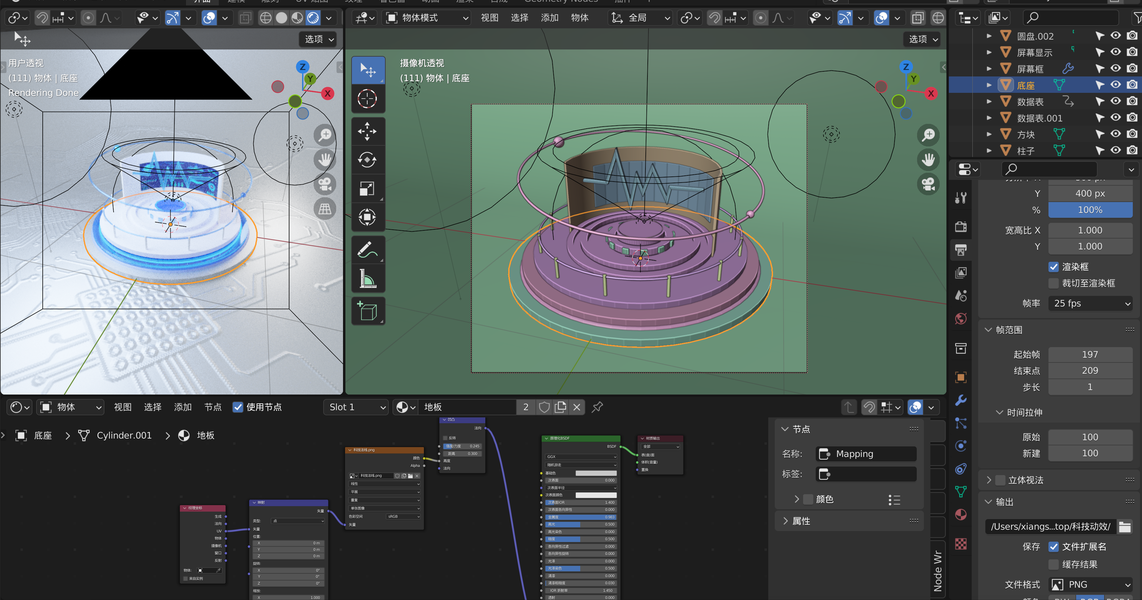The height and width of the screenshot is (600, 1142).
Task: Uncheck 文件扩展名 checkbox
Action: coord(1054,546)
